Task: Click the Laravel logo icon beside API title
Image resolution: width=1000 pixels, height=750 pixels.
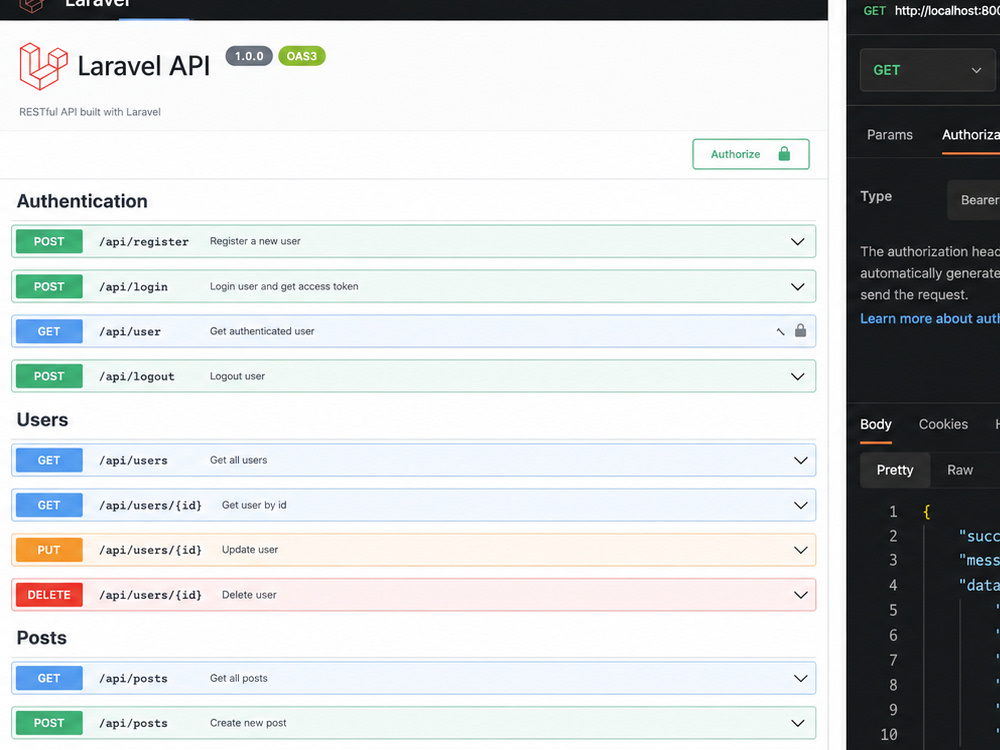Action: [43, 66]
